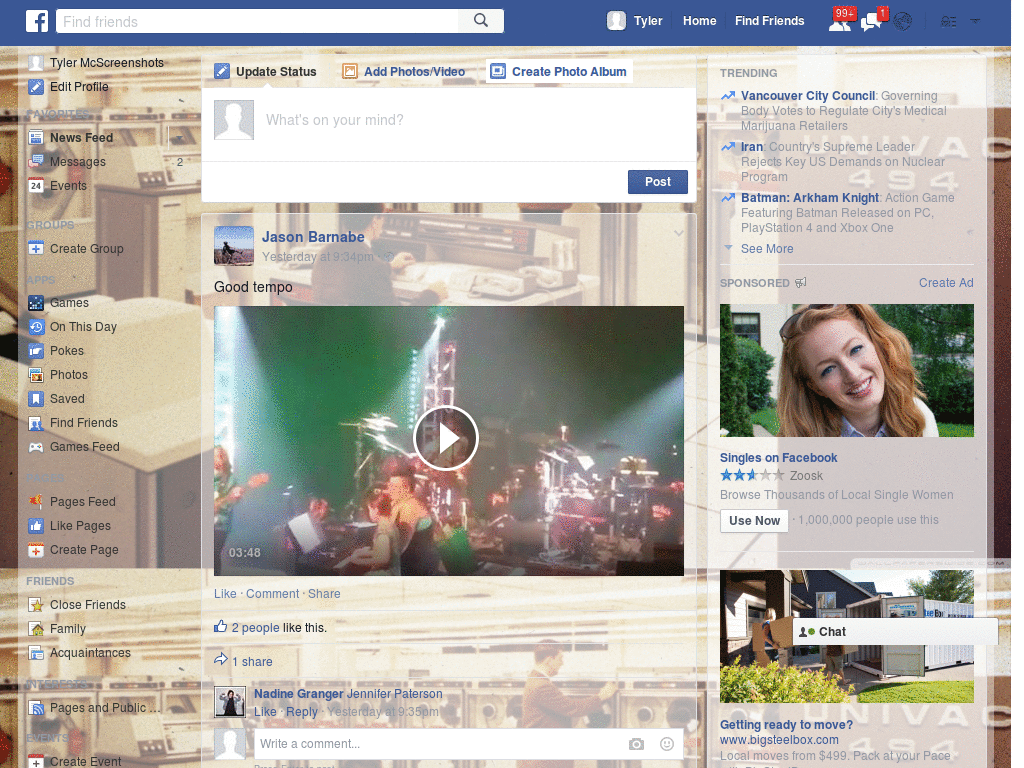
Task: Open Tyler McScreenshots profile link
Action: (x=106, y=63)
